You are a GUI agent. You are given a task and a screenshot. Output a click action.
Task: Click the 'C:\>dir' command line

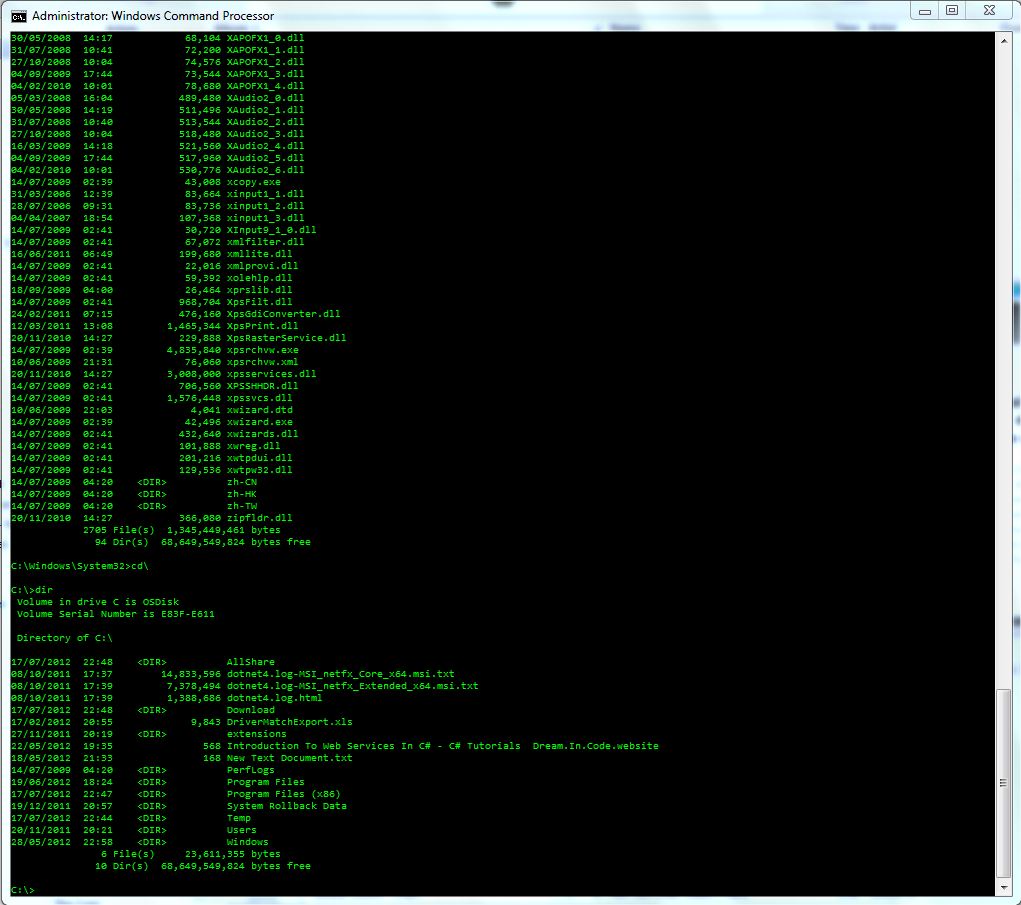(32, 591)
